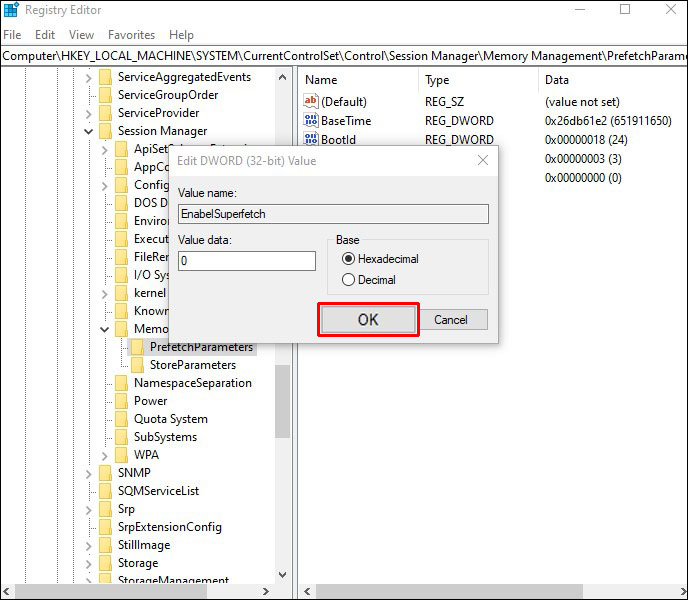The height and width of the screenshot is (600, 688).
Task: Select the Hexadecimal base option
Action: [x=380, y=259]
